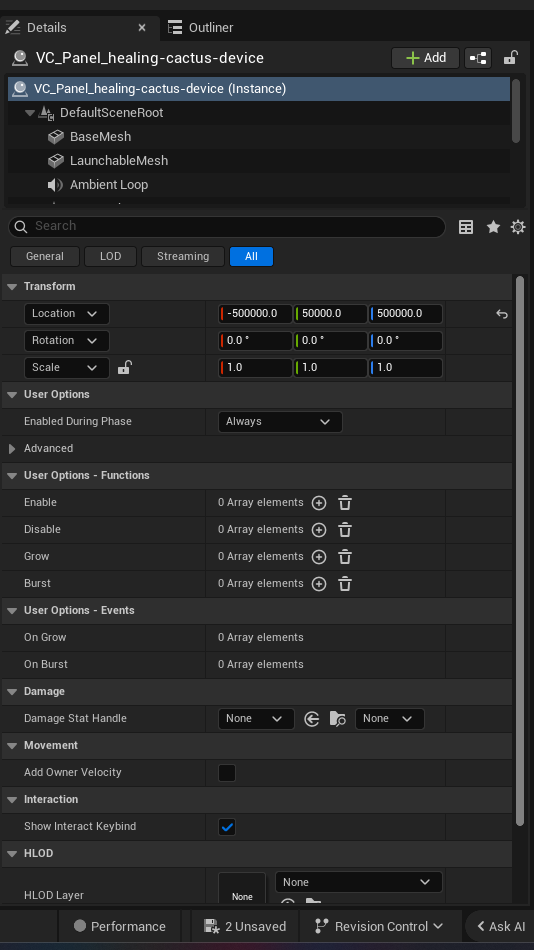Collapse the Interaction section
The image size is (534, 950).
[12, 800]
